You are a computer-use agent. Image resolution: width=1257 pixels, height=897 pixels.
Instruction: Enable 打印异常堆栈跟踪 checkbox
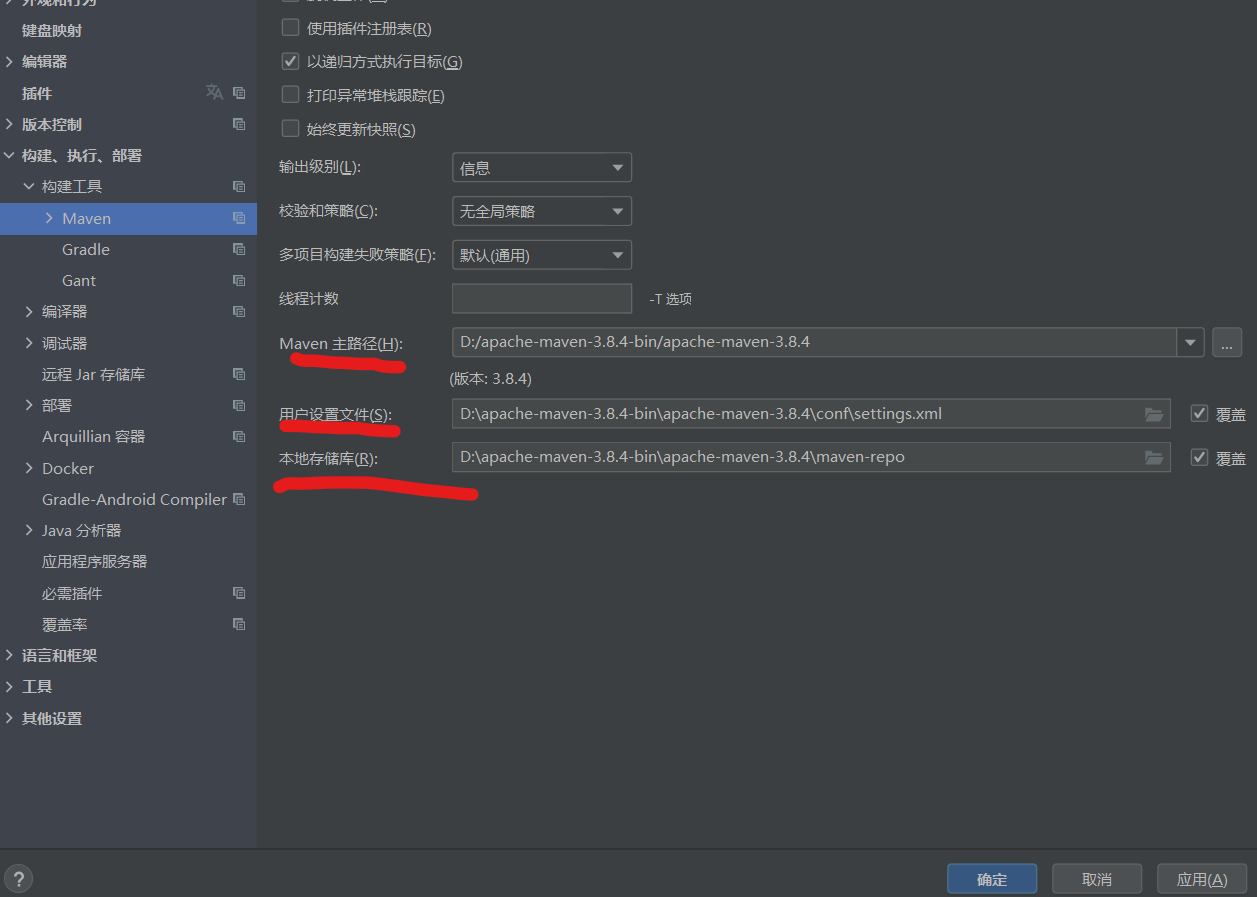290,95
